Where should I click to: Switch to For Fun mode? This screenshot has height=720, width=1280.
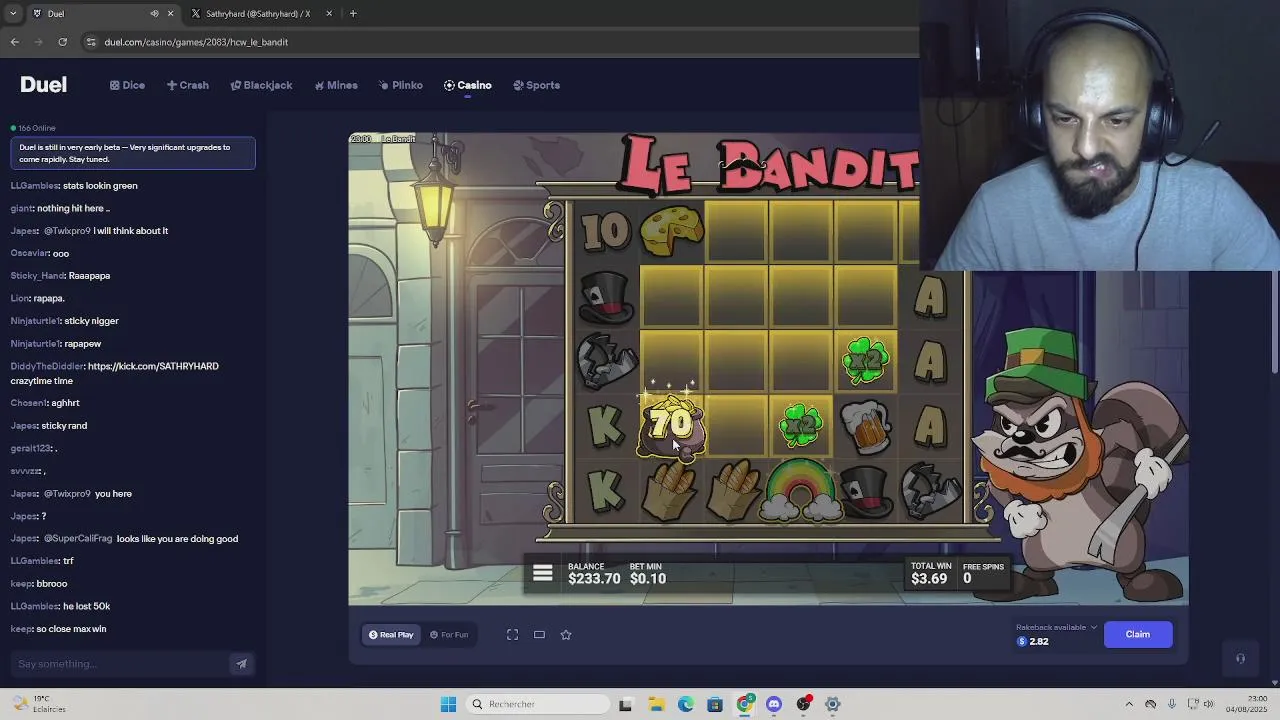[x=449, y=635]
